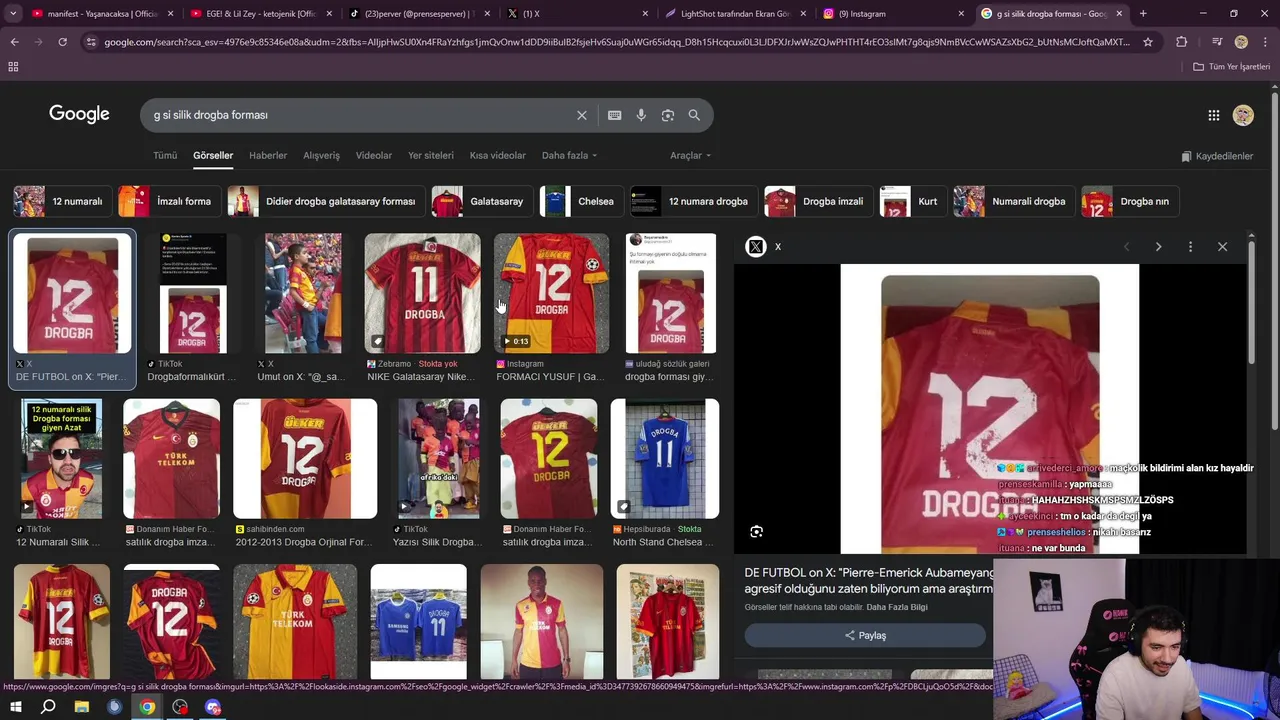Open the sahibinden.com 2012-2013 Drogba result

[x=305, y=473]
